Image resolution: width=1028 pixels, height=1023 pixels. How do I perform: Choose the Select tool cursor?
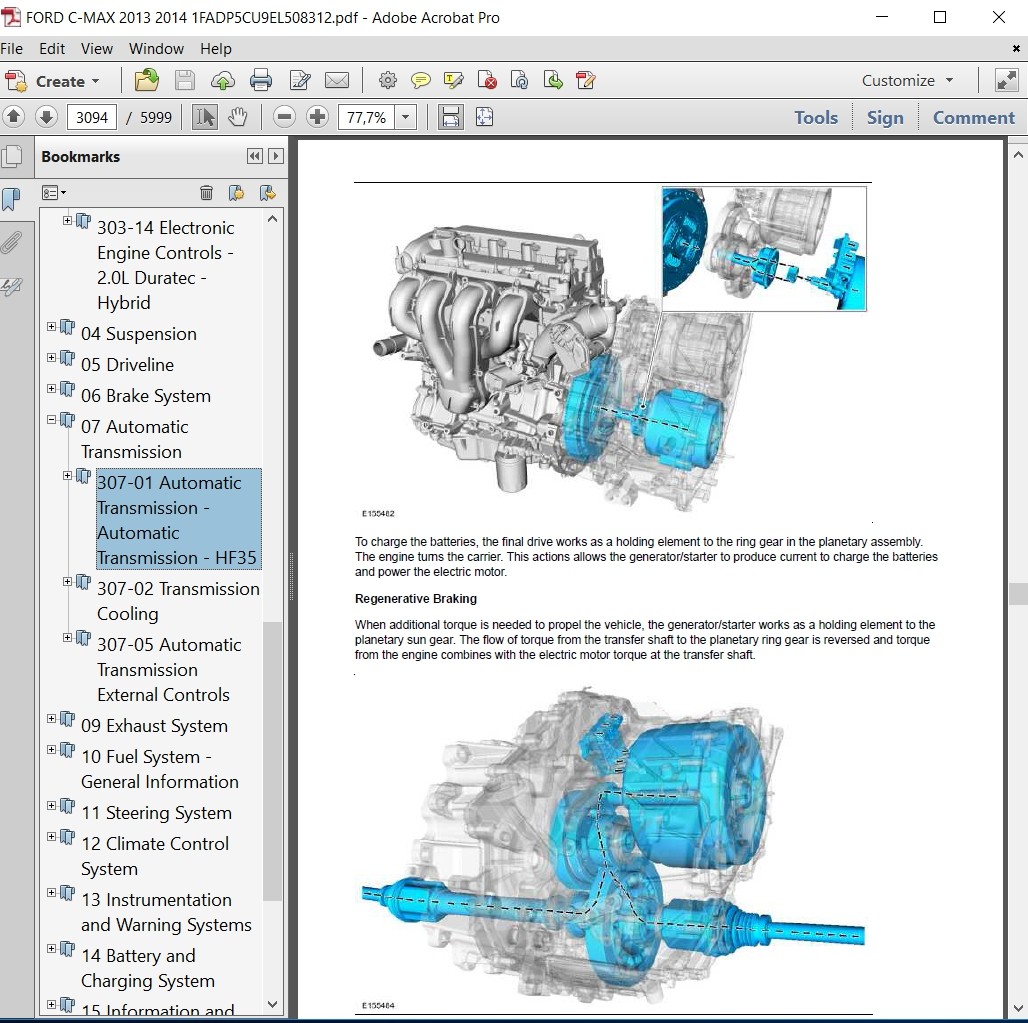point(205,117)
